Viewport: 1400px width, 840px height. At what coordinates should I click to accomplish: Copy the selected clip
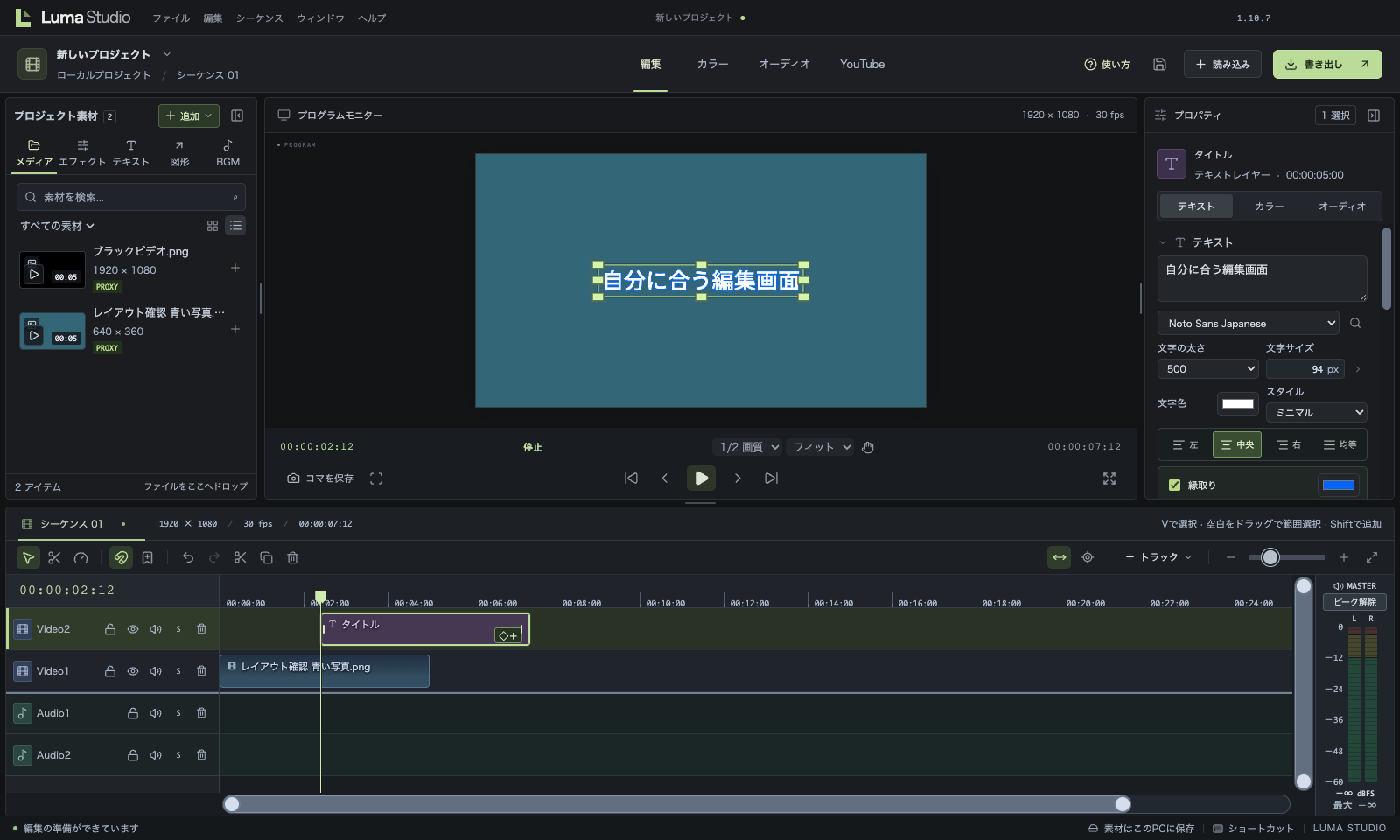click(x=267, y=557)
